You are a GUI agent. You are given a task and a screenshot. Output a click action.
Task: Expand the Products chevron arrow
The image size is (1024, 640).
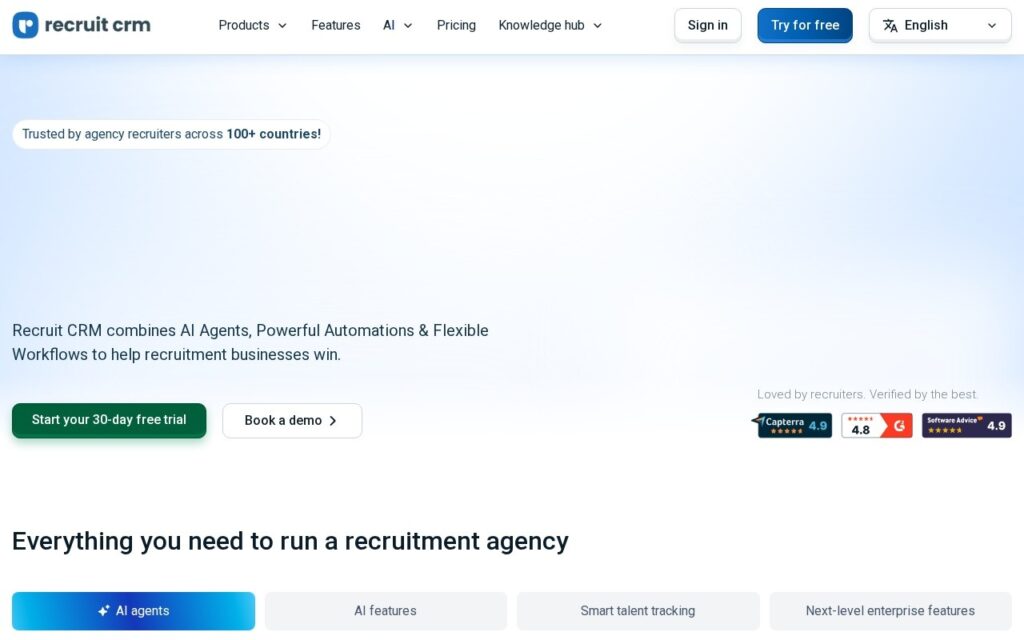coord(282,26)
